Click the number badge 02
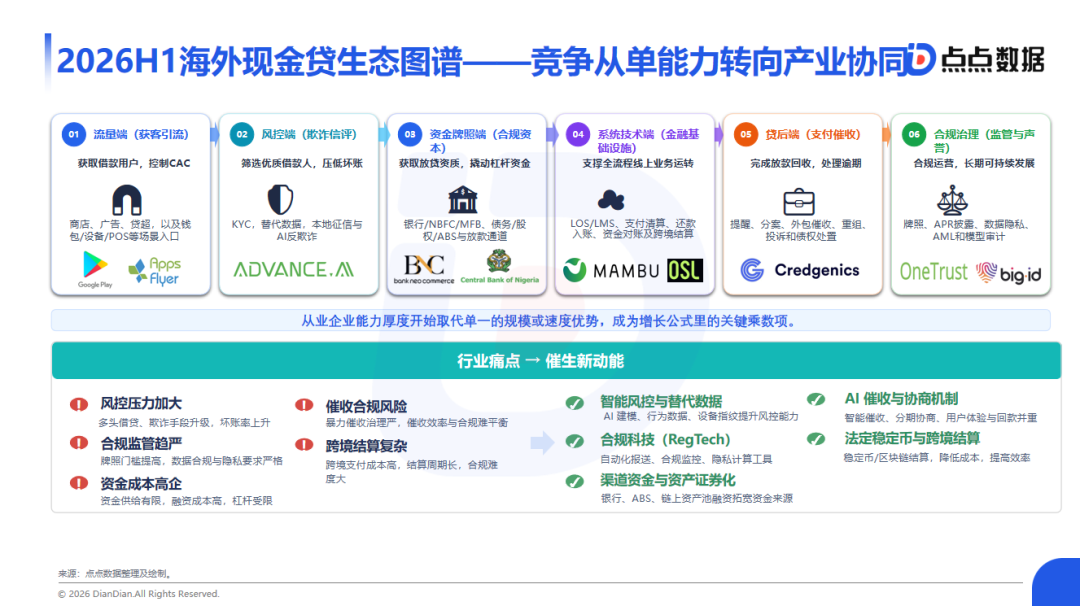Viewport: 1080px width, 606px height. pyautogui.click(x=242, y=134)
